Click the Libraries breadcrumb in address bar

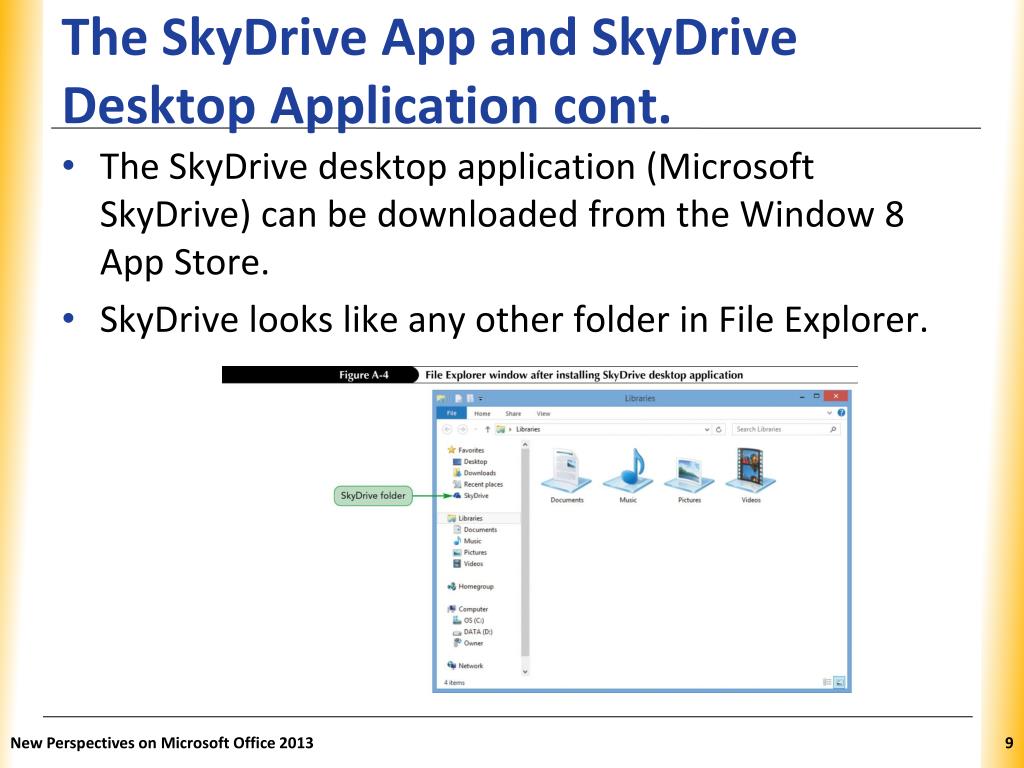coord(528,429)
